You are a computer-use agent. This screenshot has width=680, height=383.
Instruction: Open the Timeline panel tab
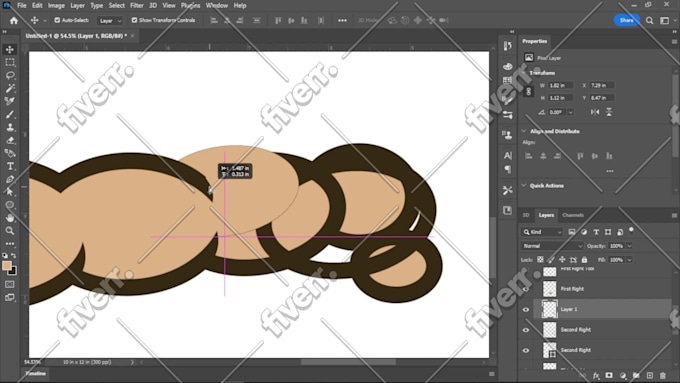pos(36,373)
